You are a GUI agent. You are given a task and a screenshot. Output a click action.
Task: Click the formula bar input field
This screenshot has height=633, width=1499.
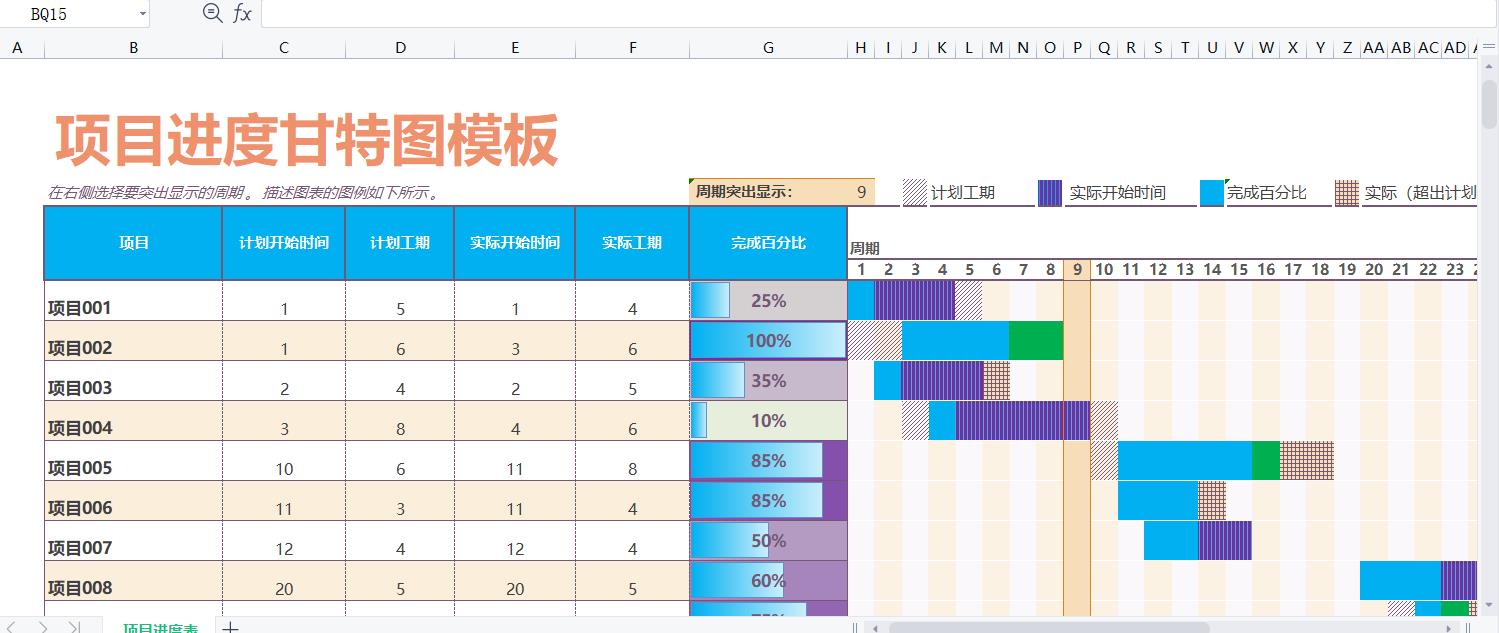coord(870,14)
